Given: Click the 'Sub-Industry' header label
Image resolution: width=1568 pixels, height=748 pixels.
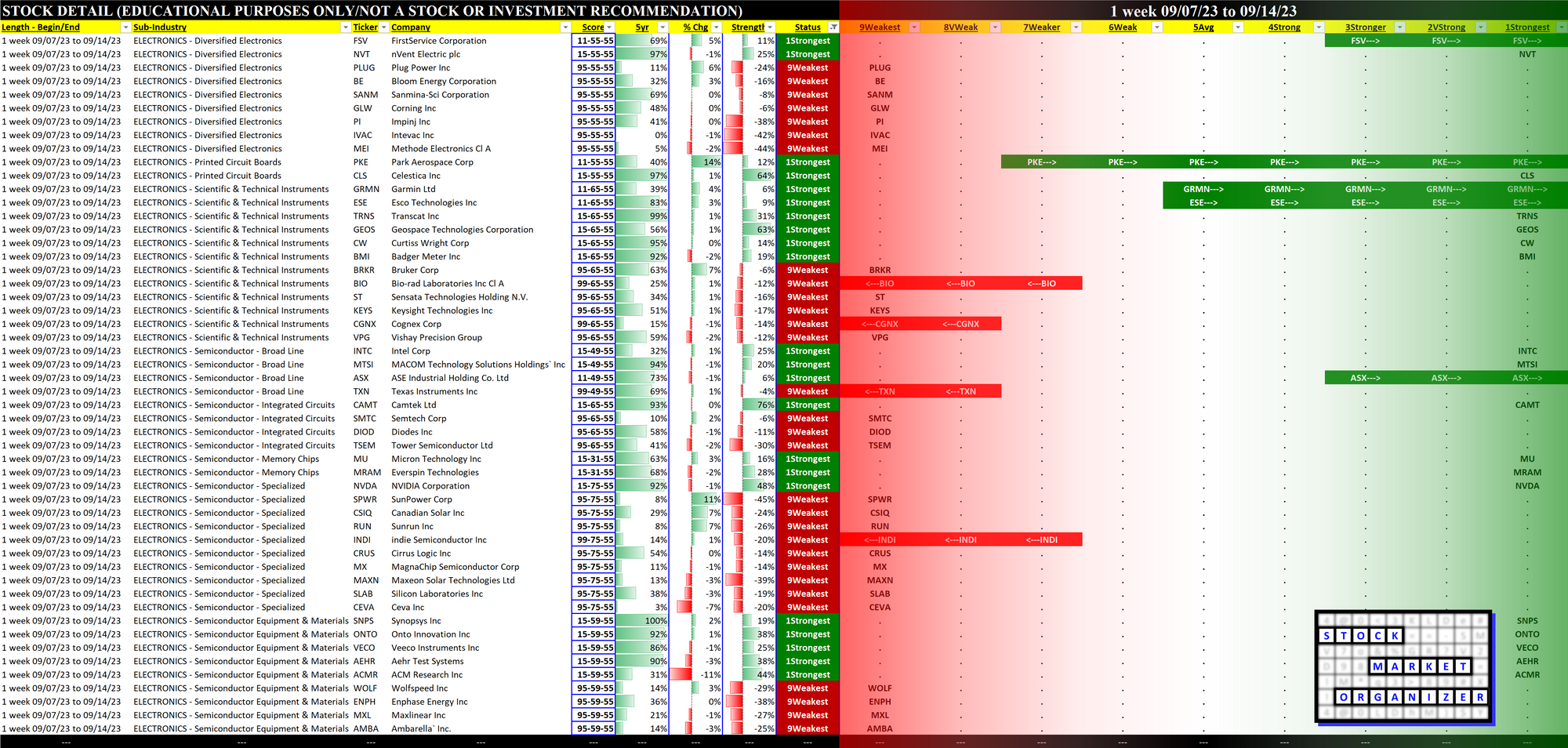Looking at the screenshot, I should click(160, 27).
